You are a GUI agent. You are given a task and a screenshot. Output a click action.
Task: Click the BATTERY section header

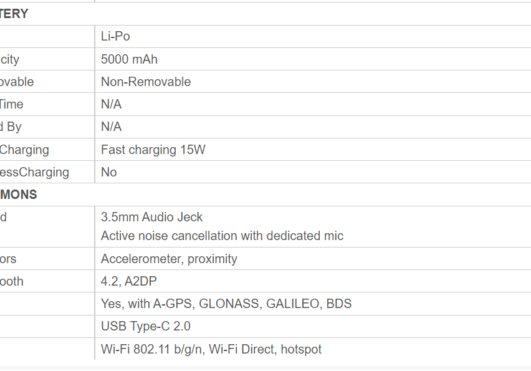(14, 14)
